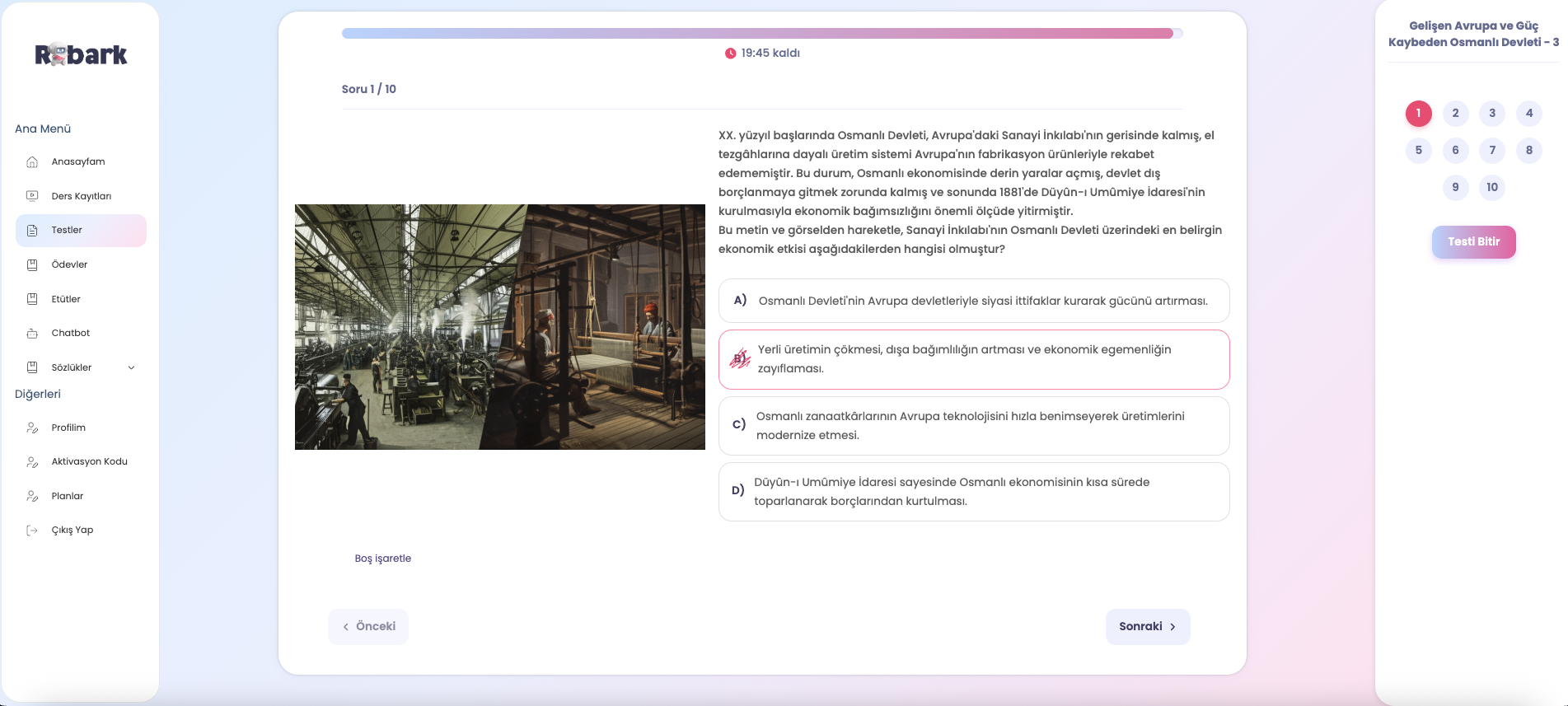Viewport: 1568px width, 706px height.
Task: Jump to question 7 in navigator
Action: (x=1492, y=151)
